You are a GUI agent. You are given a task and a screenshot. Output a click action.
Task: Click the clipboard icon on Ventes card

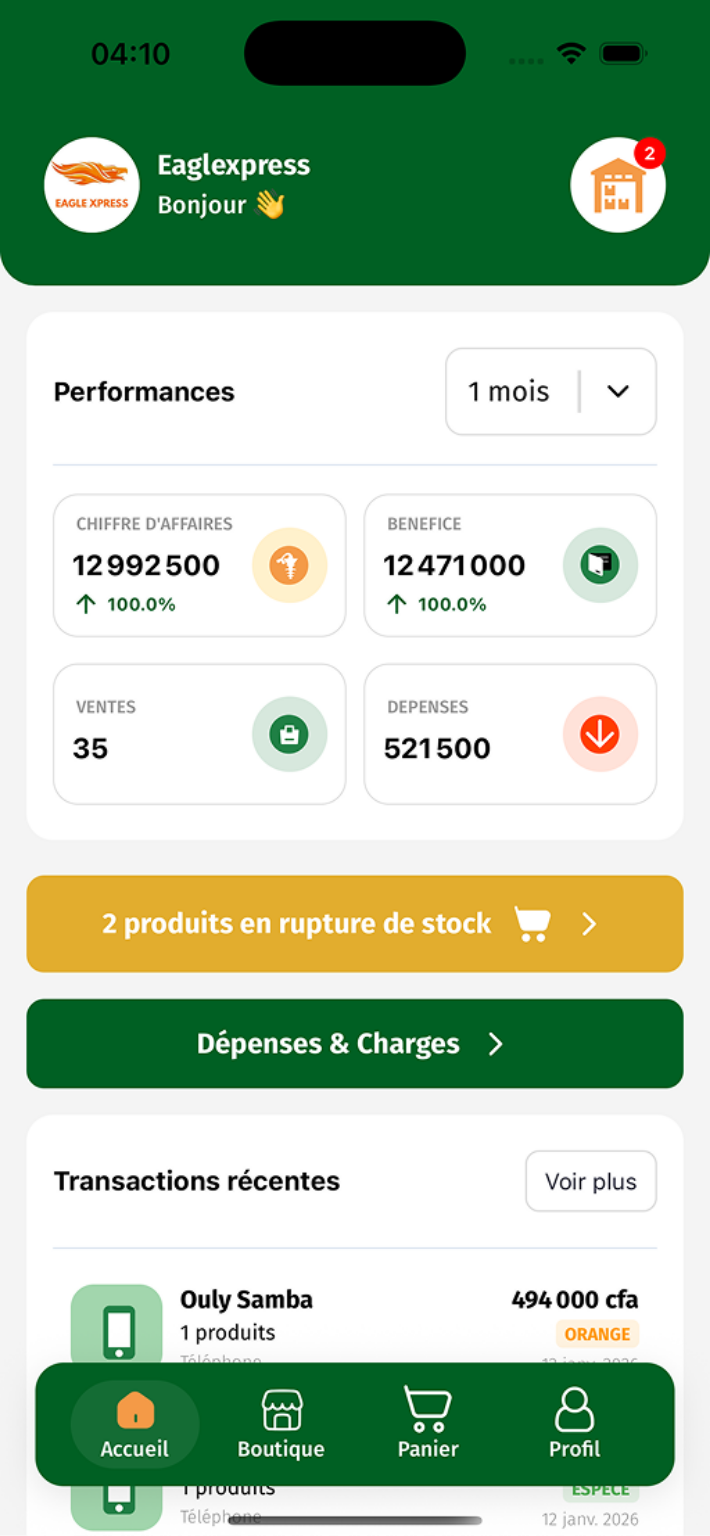[x=290, y=733]
